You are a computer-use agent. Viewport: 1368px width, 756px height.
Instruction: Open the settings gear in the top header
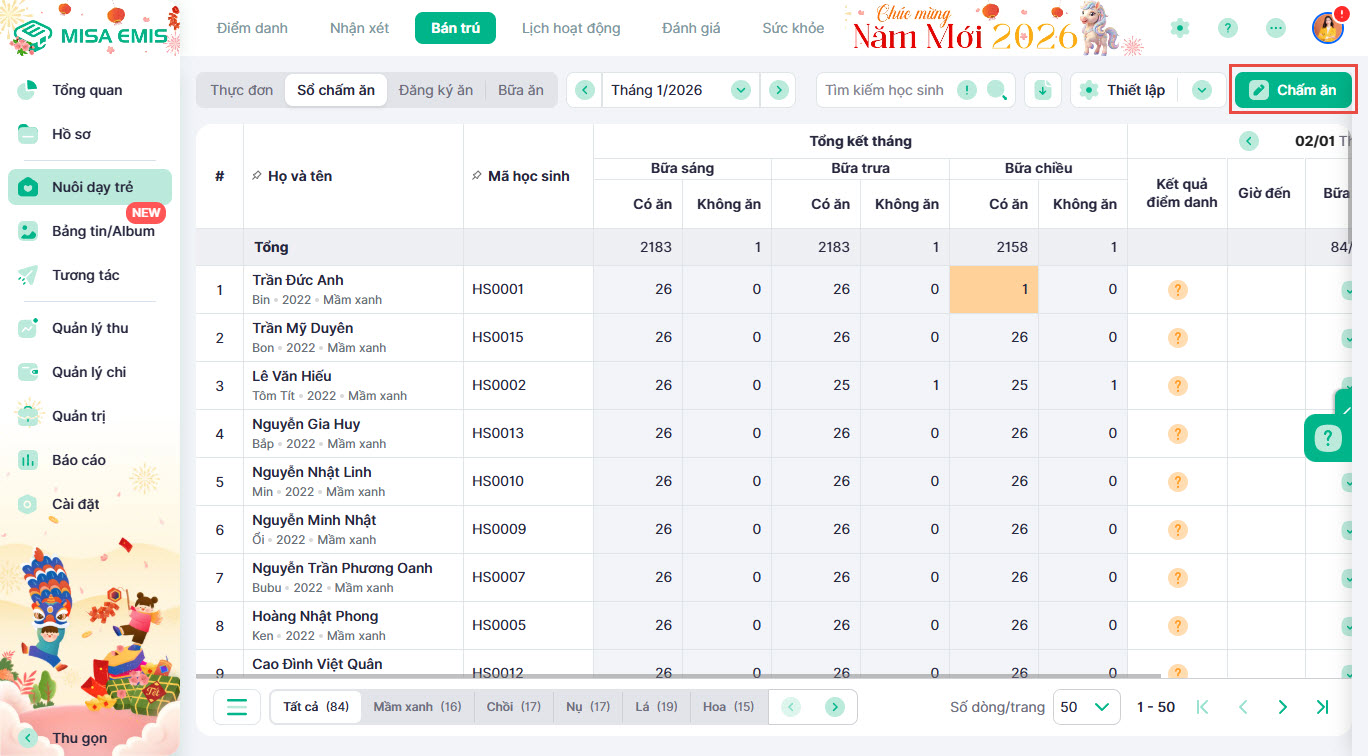pyautogui.click(x=1180, y=28)
